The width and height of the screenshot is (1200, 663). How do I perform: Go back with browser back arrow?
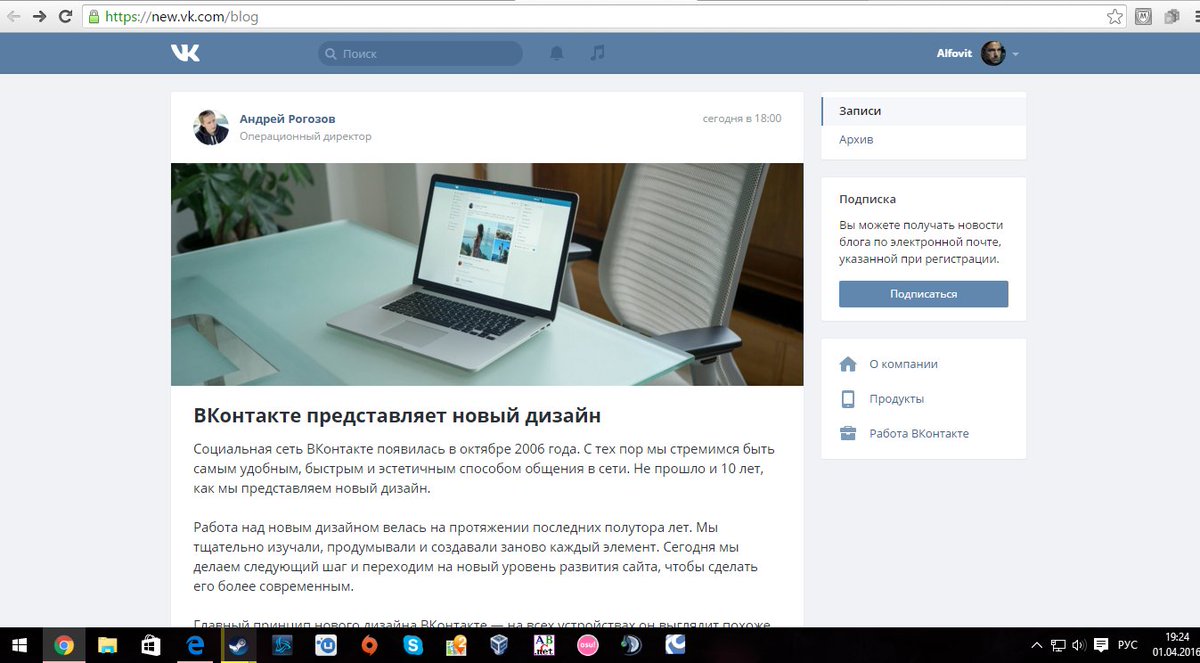pyautogui.click(x=14, y=17)
